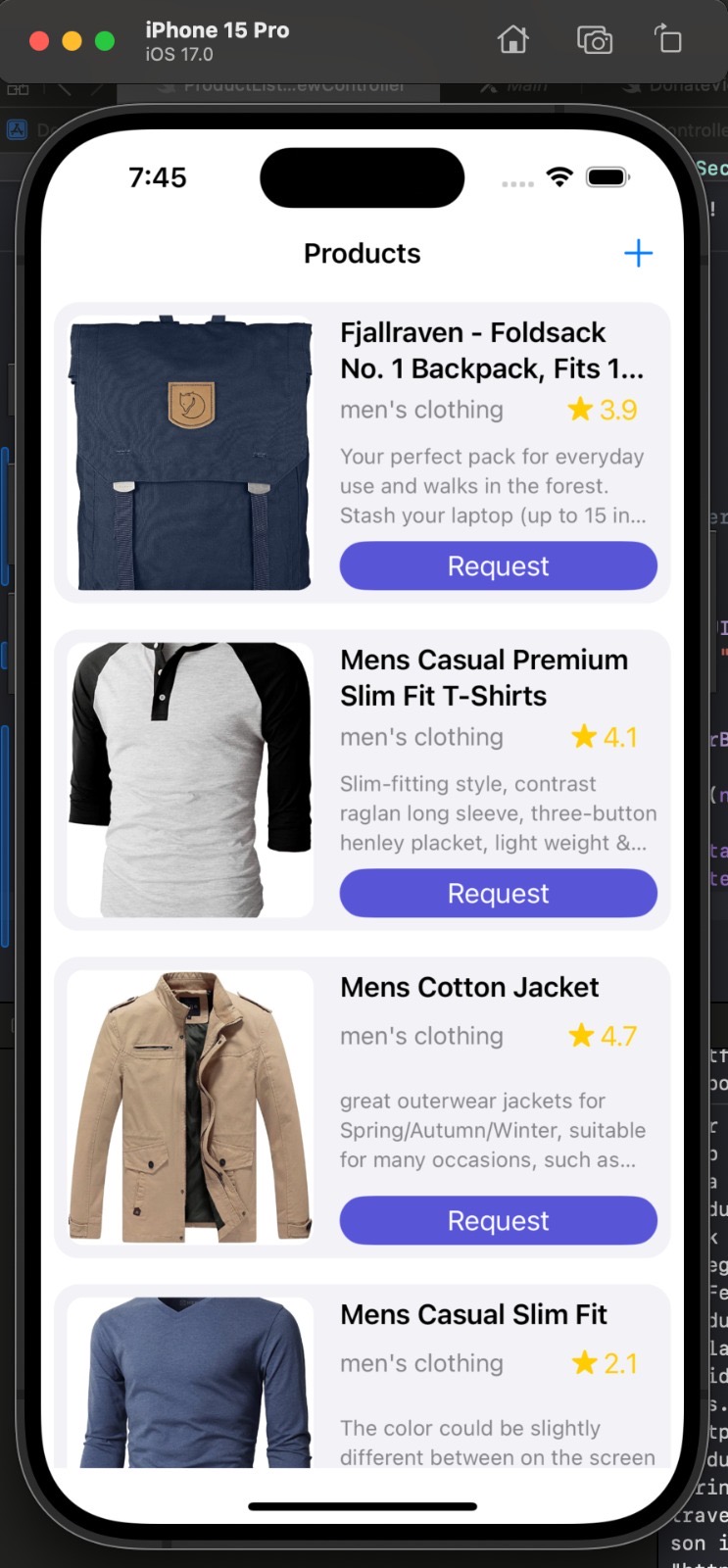Tap the star rating 4.7 on Cotton Jacket
The width and height of the screenshot is (728, 1568).
pos(603,1036)
